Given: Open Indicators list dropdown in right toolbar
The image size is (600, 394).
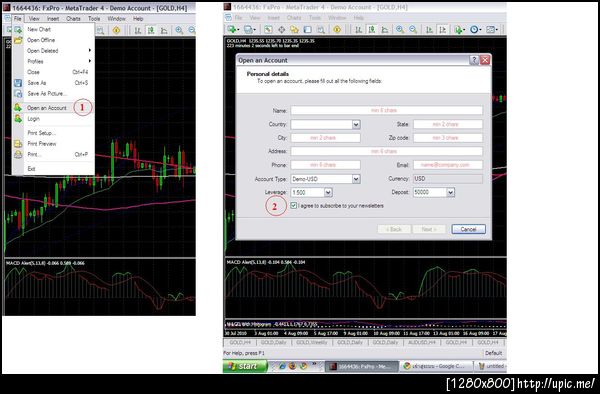Looking at the screenshot, I should (459, 29).
